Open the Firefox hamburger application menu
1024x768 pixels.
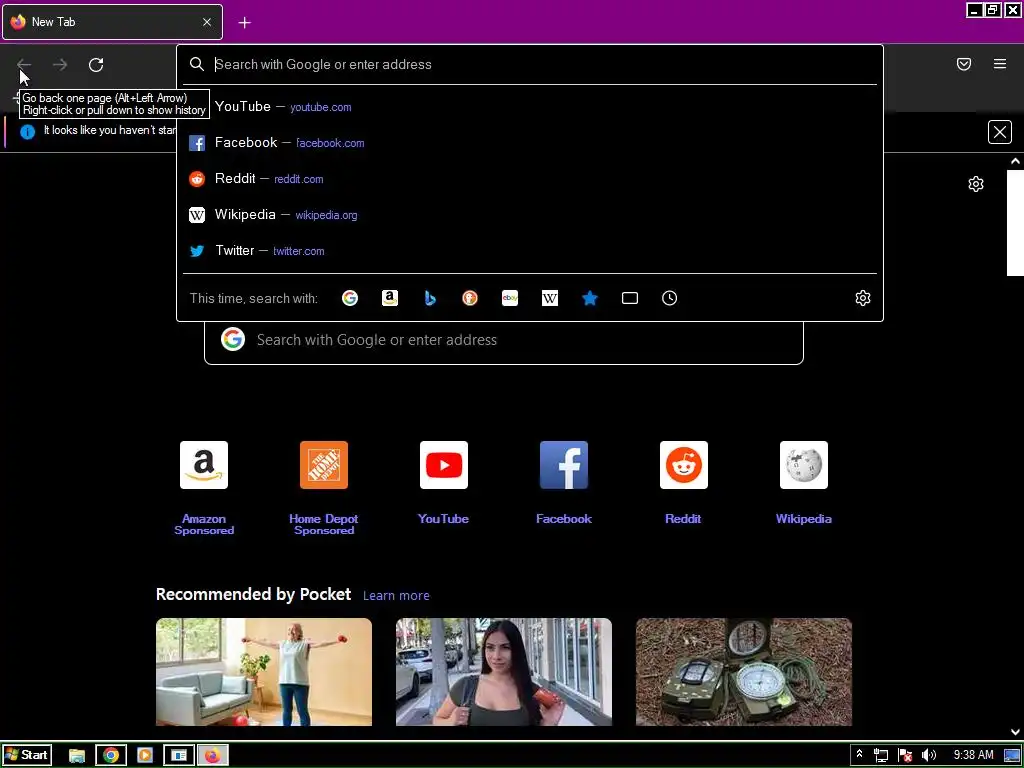pyautogui.click(x=1000, y=64)
